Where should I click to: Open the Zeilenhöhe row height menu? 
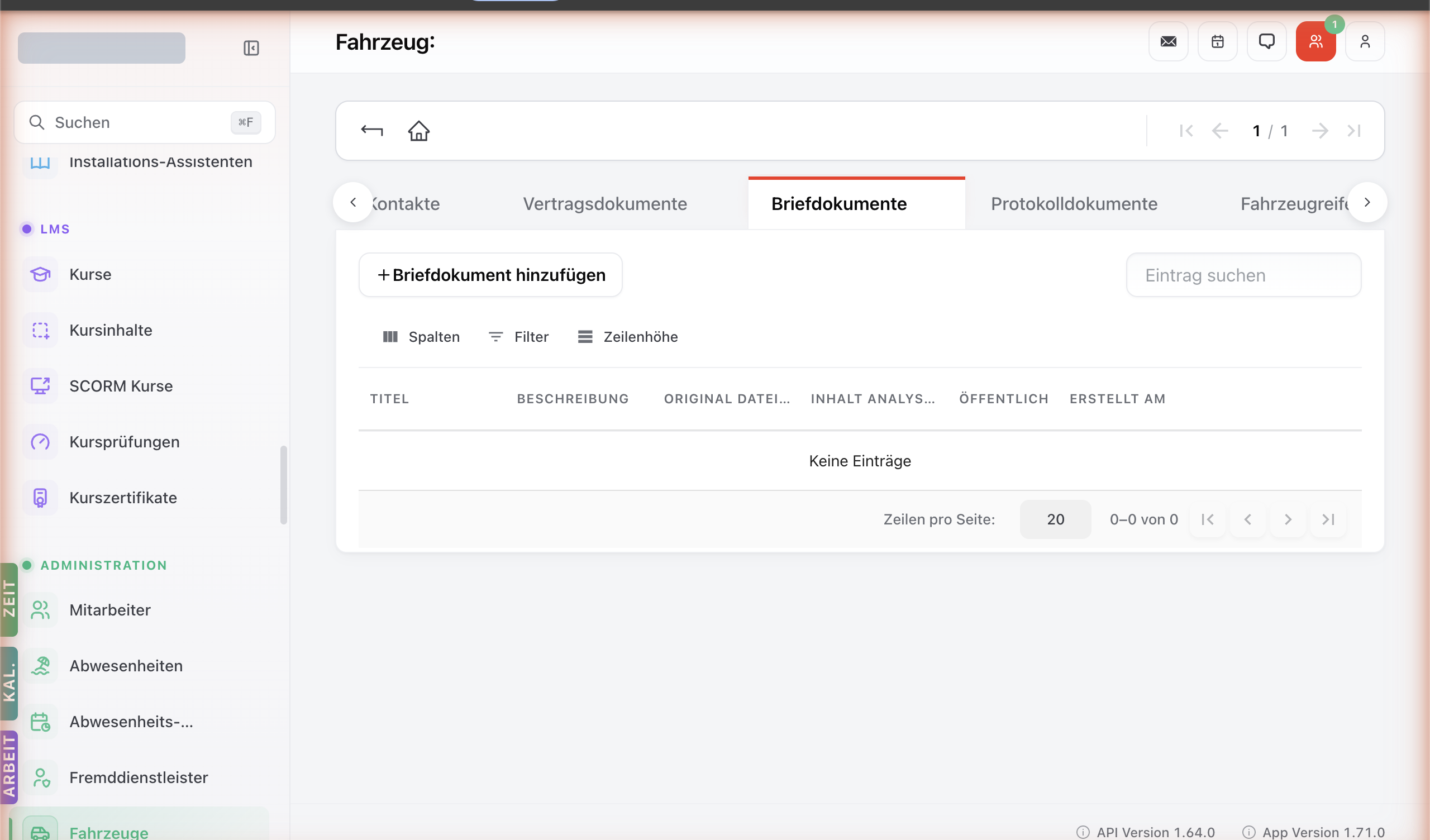628,337
